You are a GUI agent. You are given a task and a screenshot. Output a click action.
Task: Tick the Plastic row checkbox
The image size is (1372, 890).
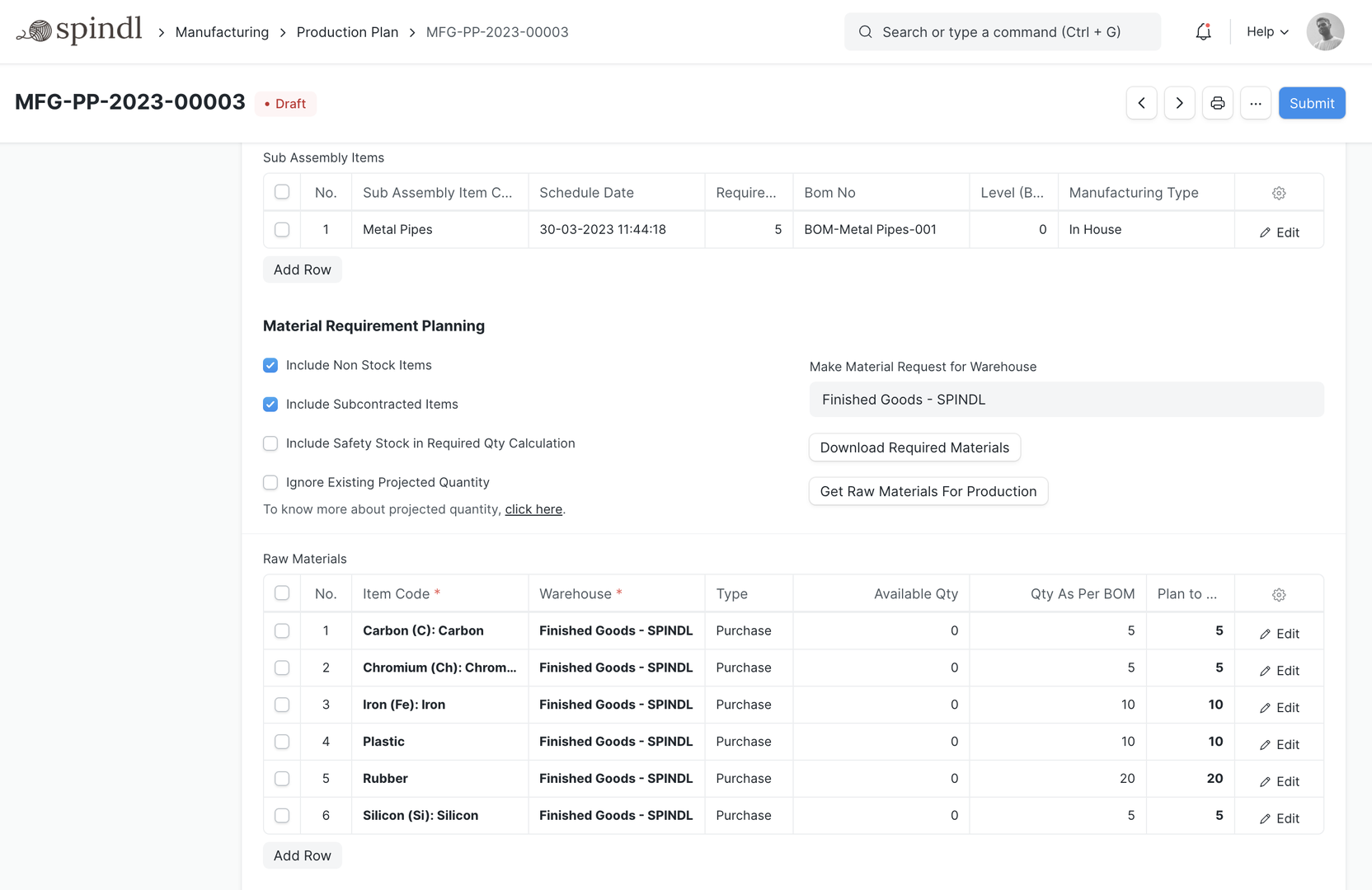pyautogui.click(x=282, y=742)
